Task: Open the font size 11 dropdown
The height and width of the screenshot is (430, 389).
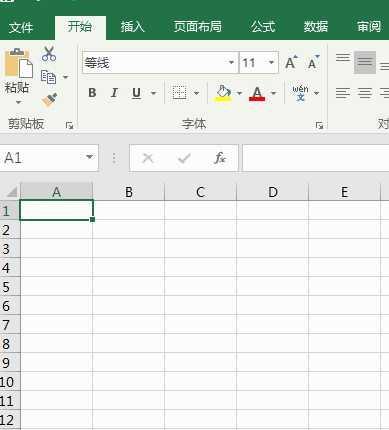Action: pyautogui.click(x=271, y=62)
